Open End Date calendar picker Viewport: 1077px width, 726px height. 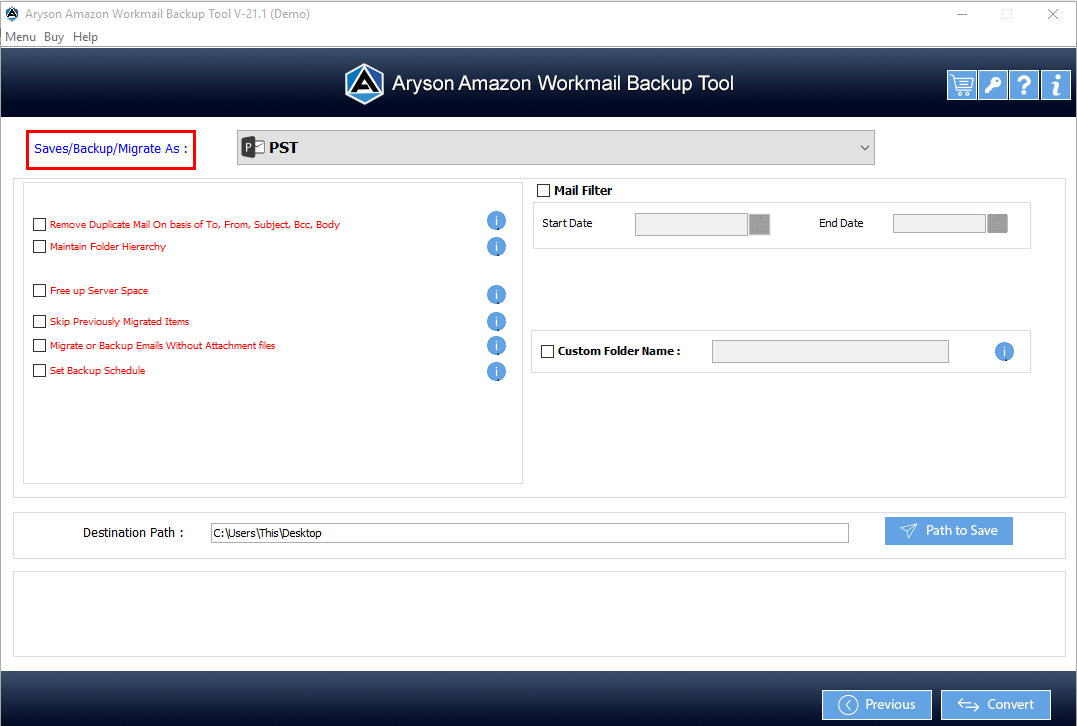click(997, 223)
